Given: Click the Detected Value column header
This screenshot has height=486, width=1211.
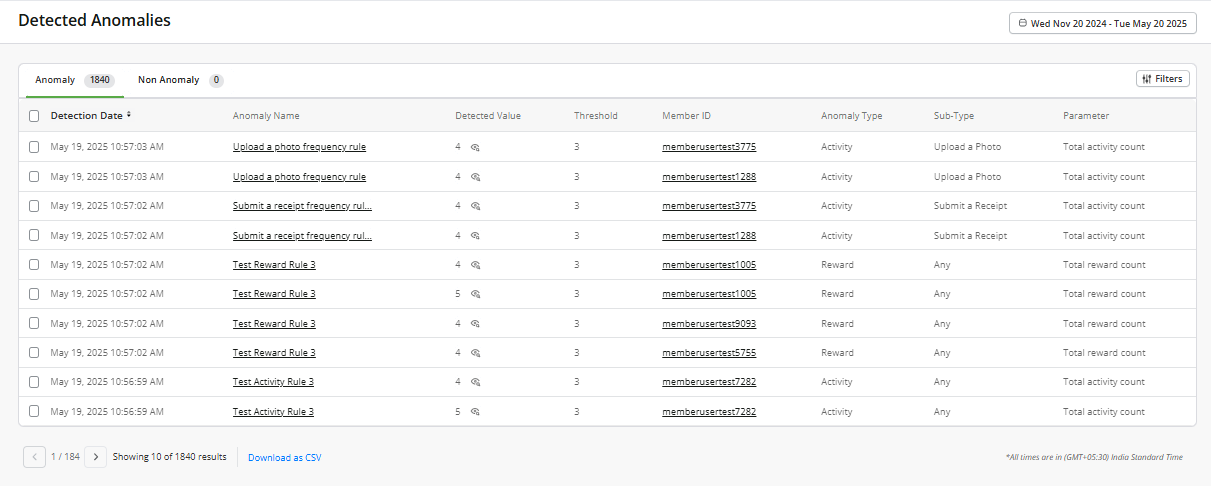Looking at the screenshot, I should [488, 116].
